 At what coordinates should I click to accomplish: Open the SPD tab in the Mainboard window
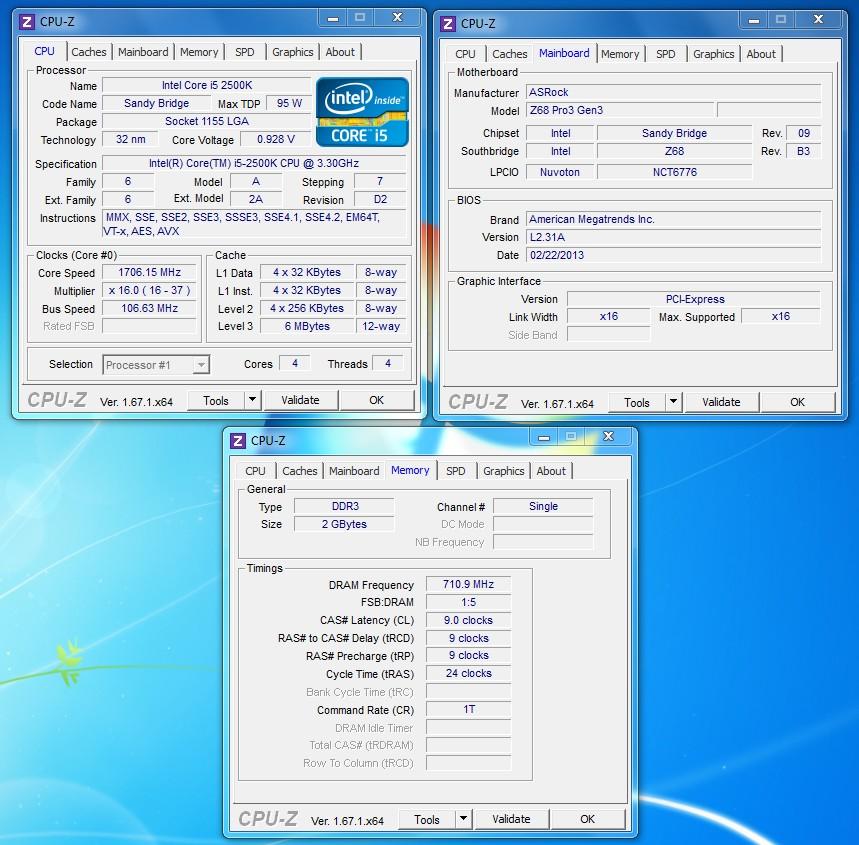coord(666,54)
